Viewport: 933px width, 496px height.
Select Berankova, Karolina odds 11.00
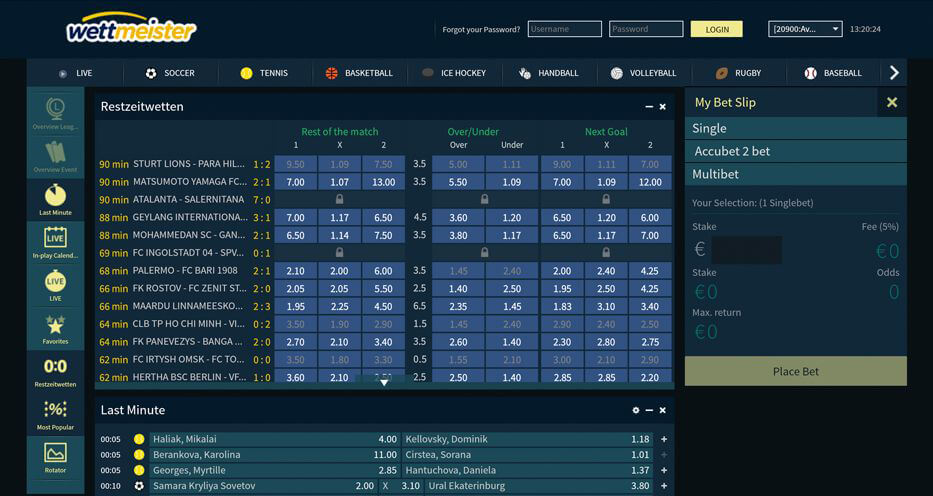(x=385, y=454)
